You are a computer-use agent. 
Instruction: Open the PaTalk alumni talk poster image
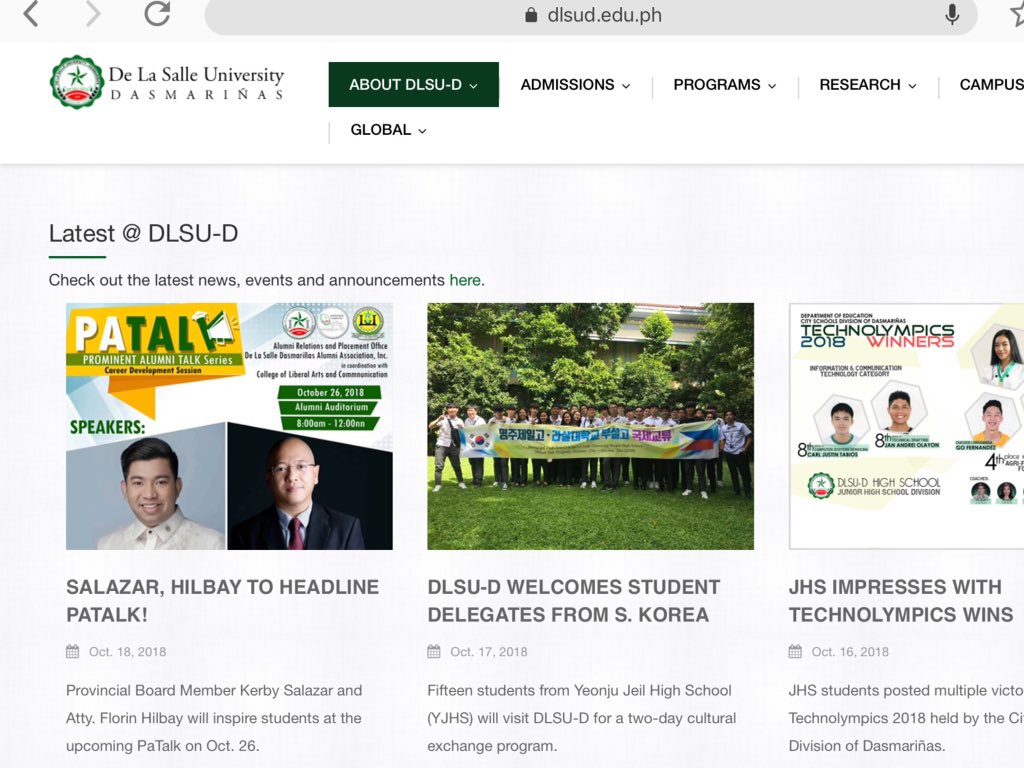coord(229,426)
